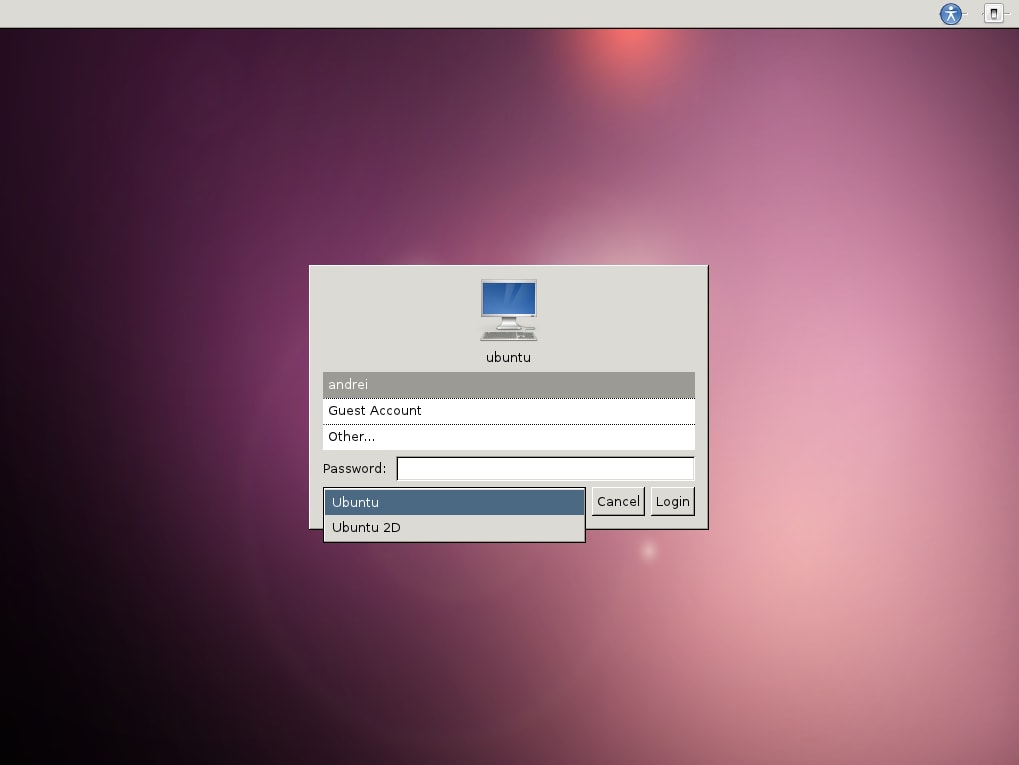Choose the Guest Account entry

(x=509, y=411)
